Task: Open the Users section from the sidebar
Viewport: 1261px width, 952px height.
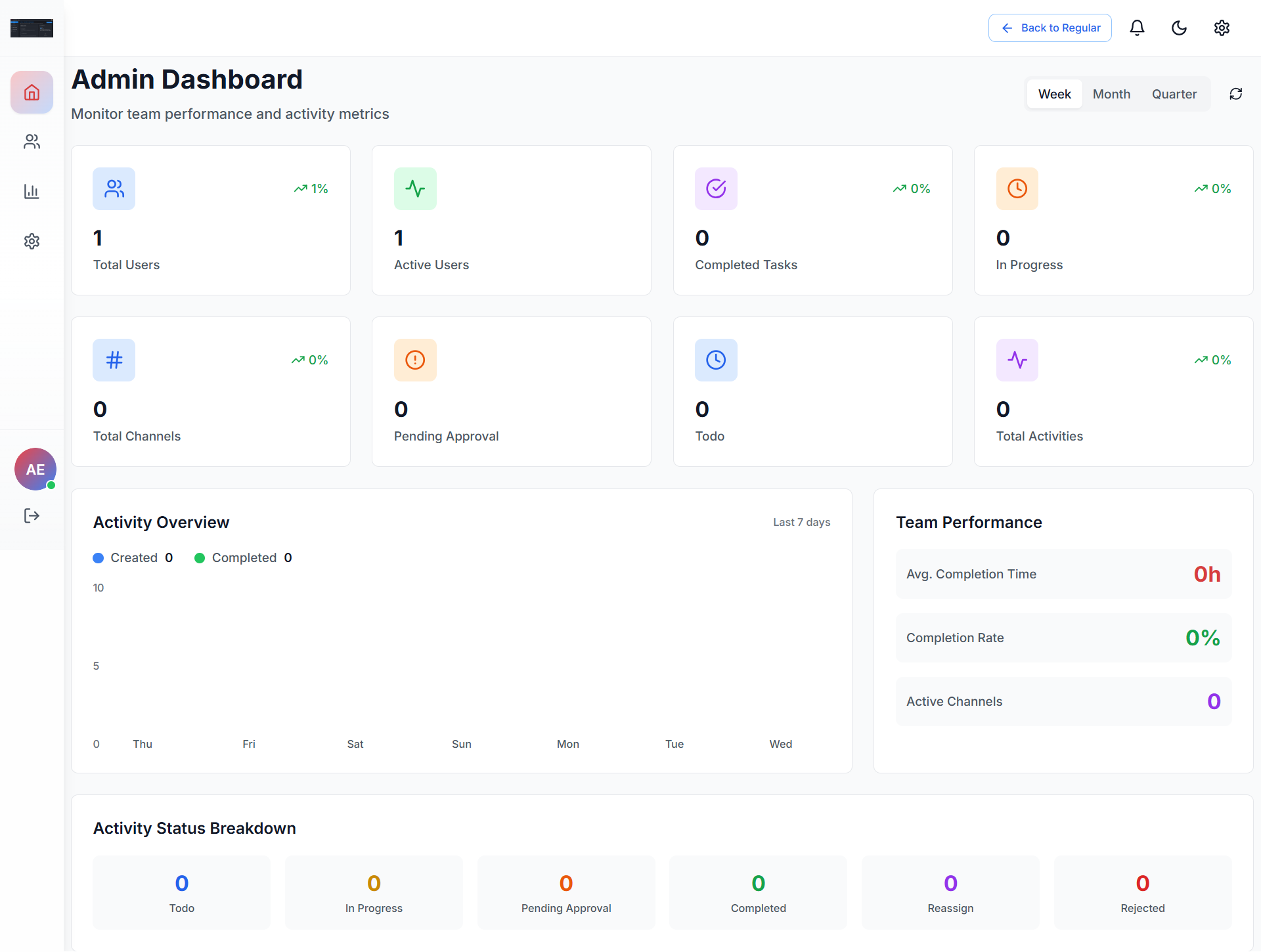Action: point(32,142)
